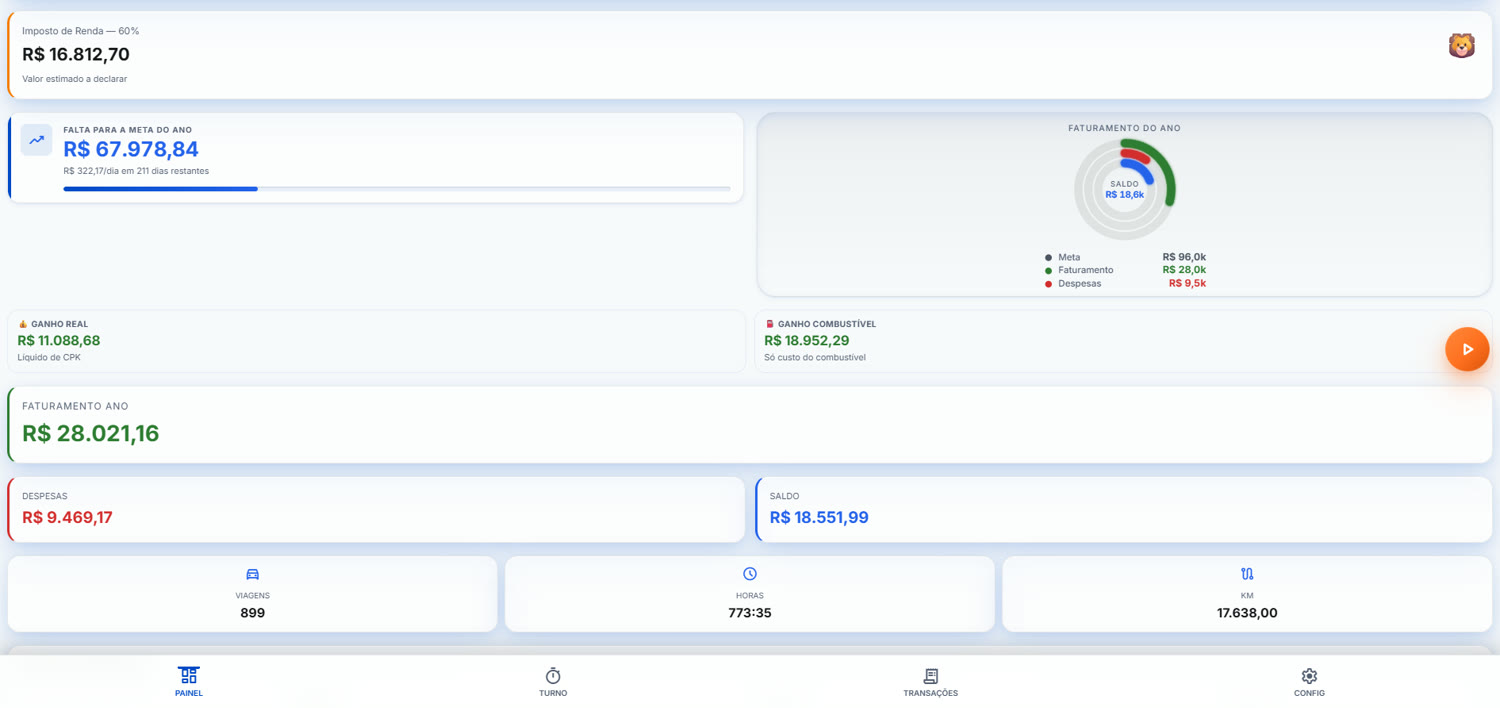1500x708 pixels.
Task: Open the Painel tab
Action: pyautogui.click(x=189, y=682)
